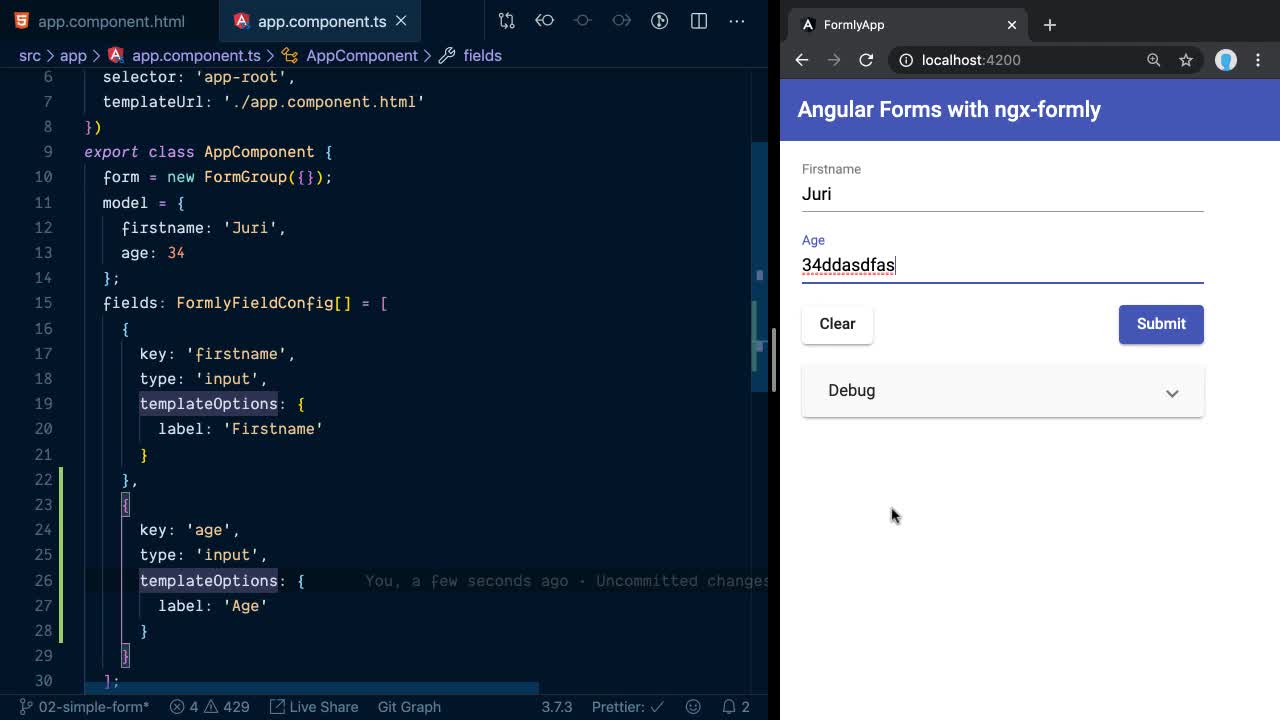The image size is (1280, 720).
Task: Open a new browser tab
Action: point(1049,25)
